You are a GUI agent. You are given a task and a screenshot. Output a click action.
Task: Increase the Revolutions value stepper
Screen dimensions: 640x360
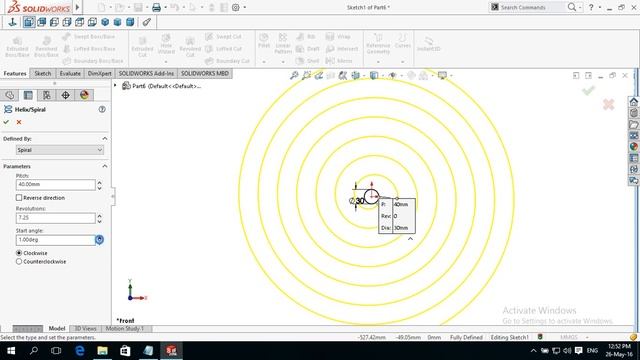coord(100,216)
